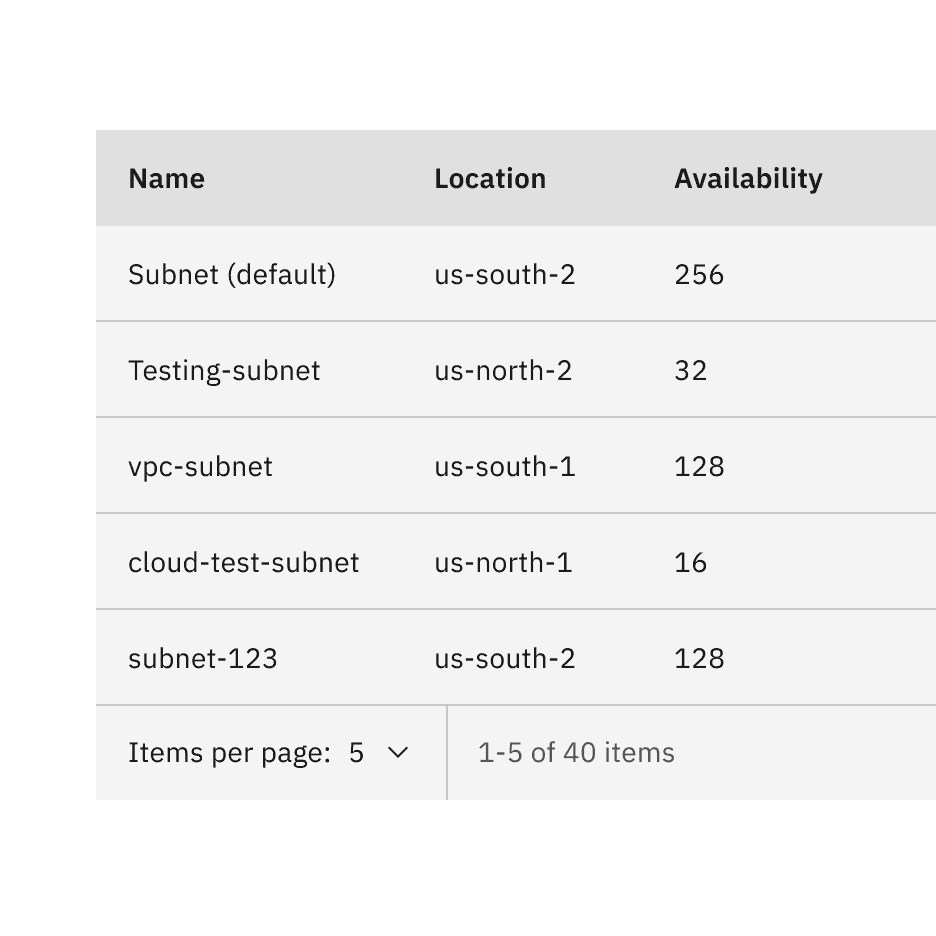
Task: Click the us-south-2 location of Subnet (default)
Action: pos(504,274)
